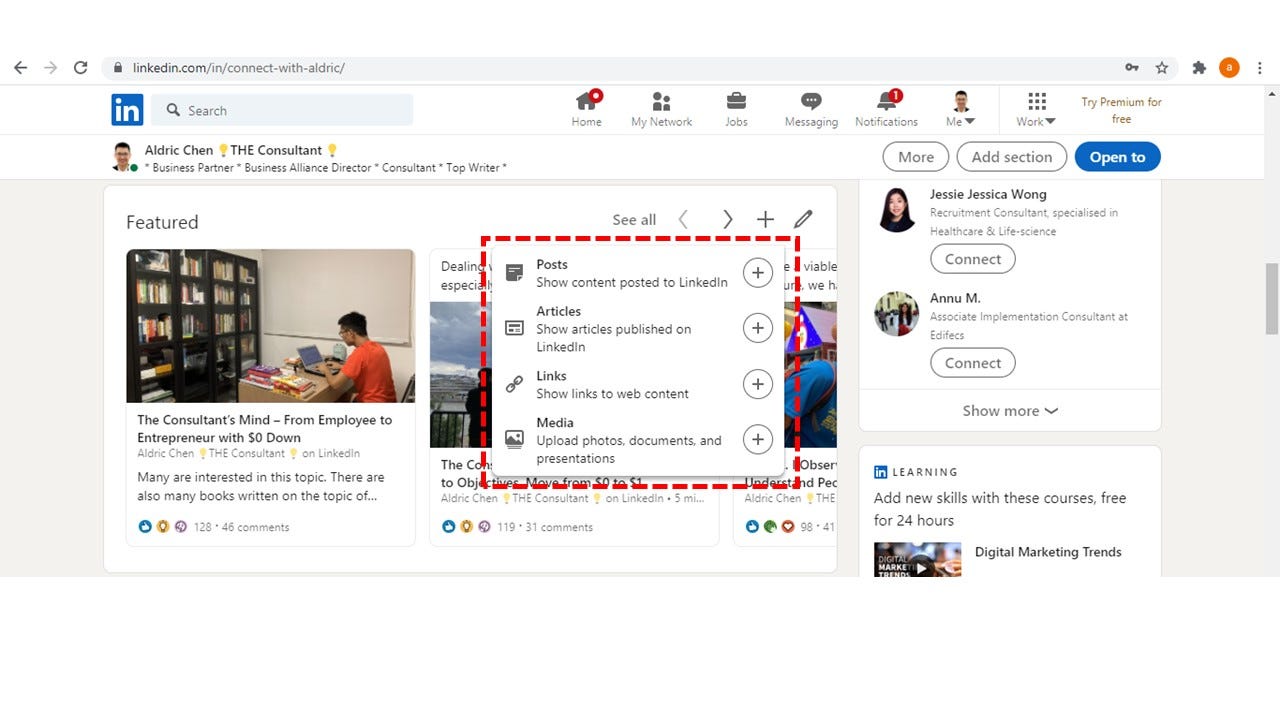1280x720 pixels.
Task: Click the LinkedIn search field
Action: click(x=283, y=110)
